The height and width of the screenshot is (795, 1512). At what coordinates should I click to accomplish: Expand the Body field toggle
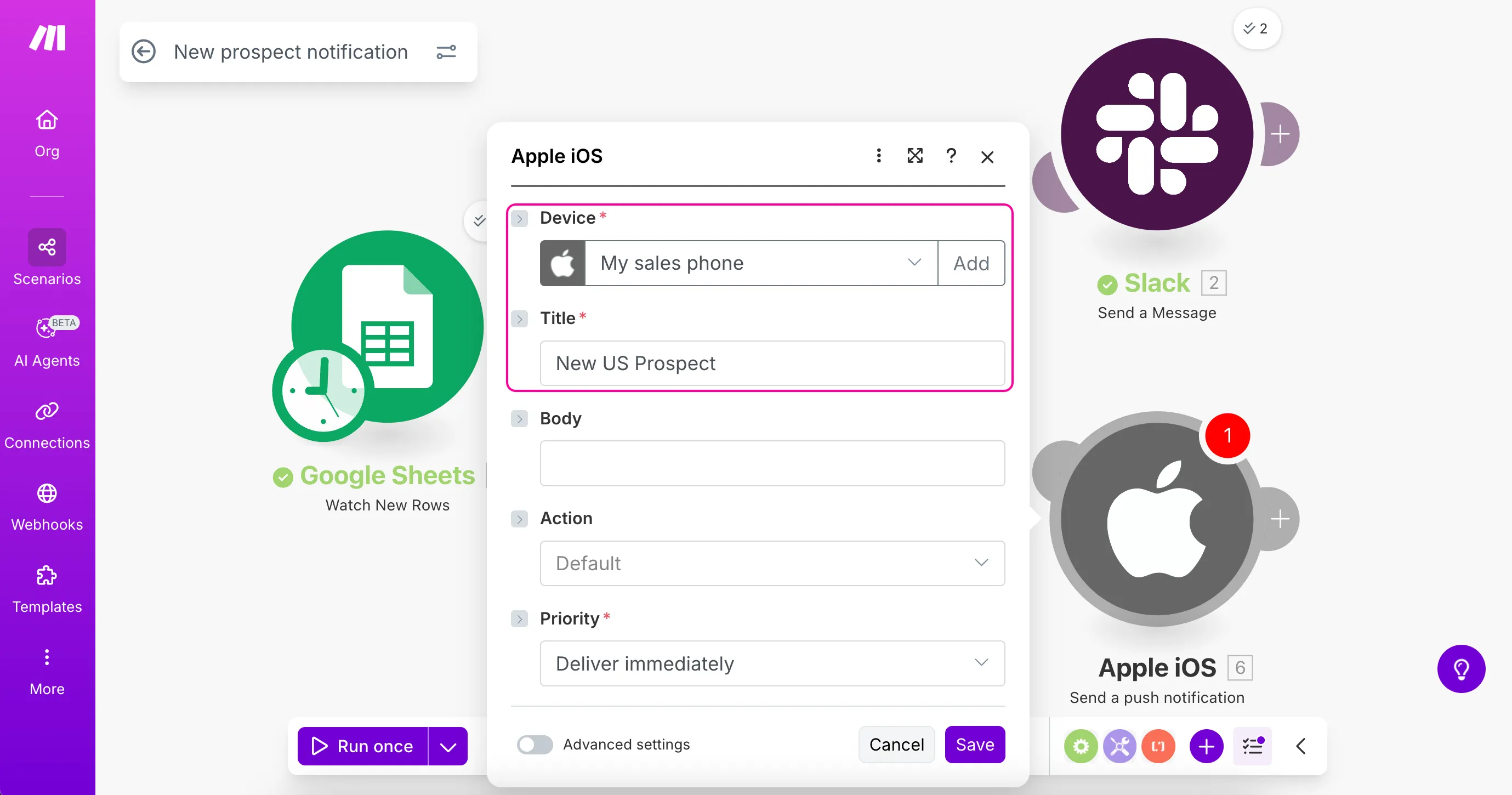520,419
